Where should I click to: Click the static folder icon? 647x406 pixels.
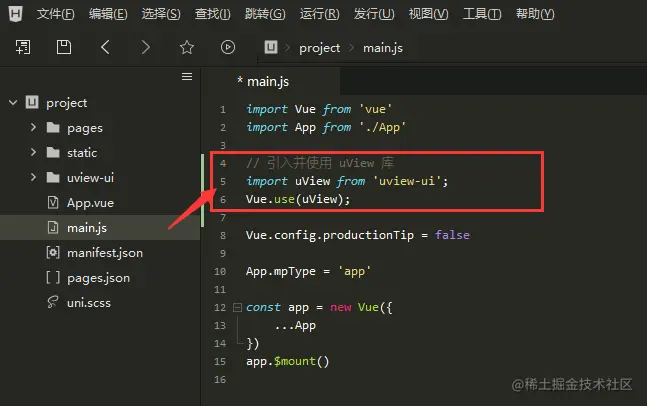click(x=53, y=153)
